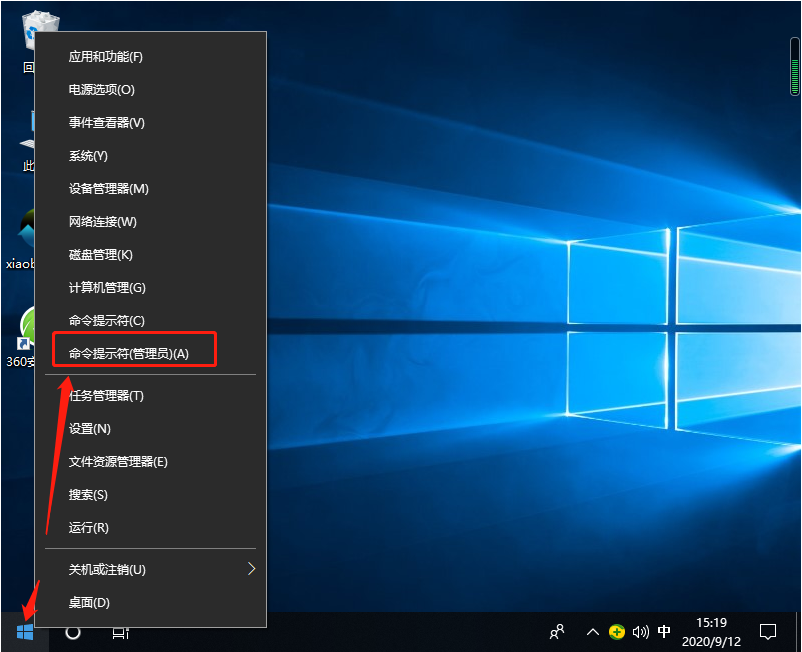Screen dimensions: 802x652
Task: Click the Windows Start button
Action: pos(25,633)
